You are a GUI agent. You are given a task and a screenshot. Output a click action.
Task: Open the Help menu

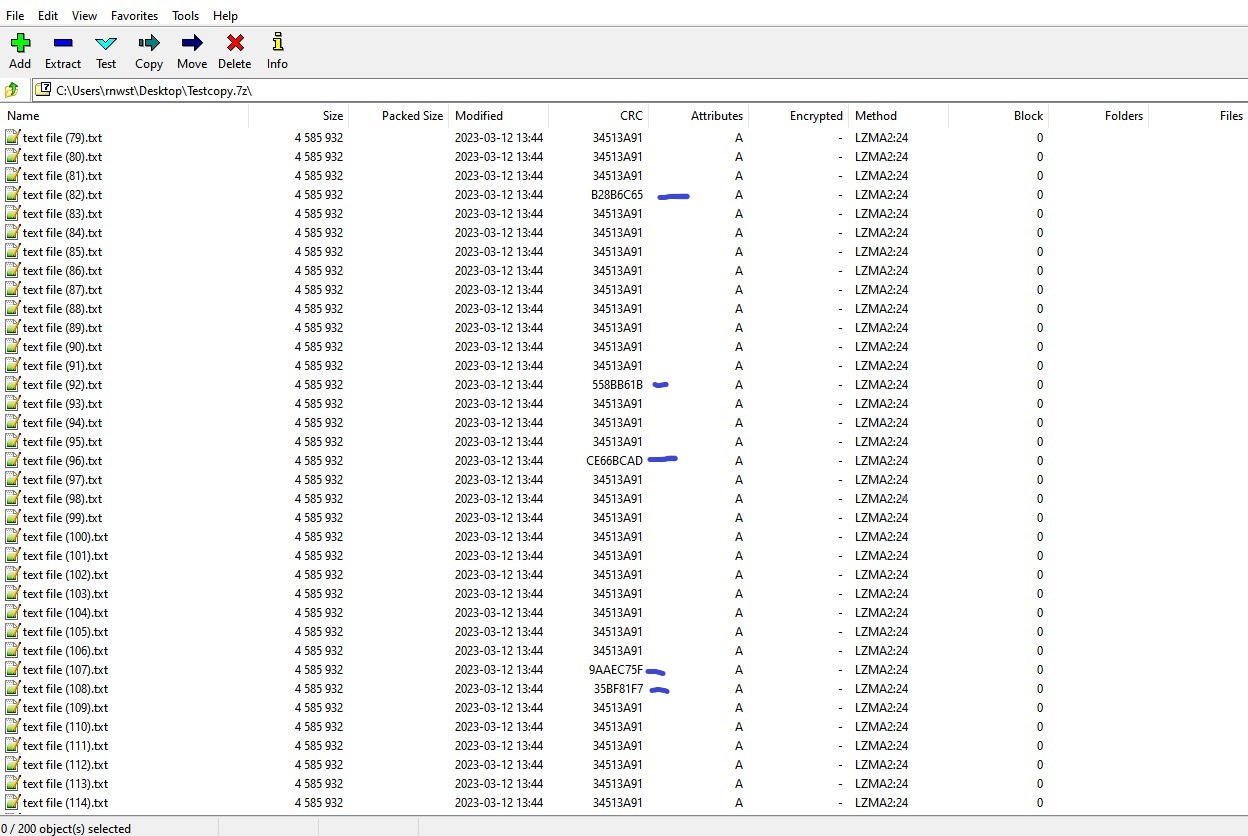click(x=226, y=16)
